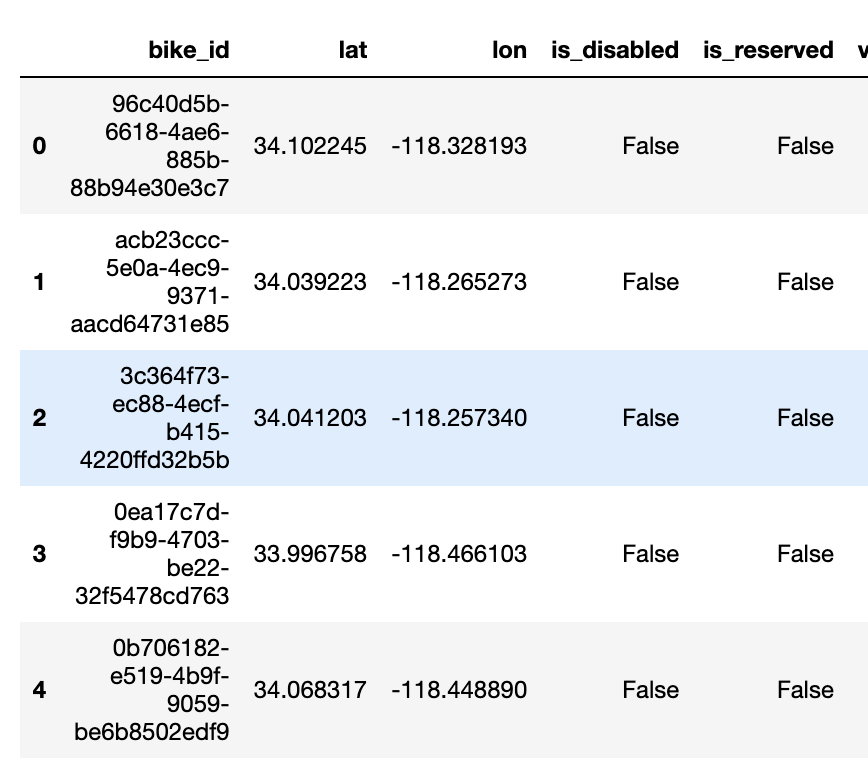Click bike ID starting with 96c40d5b
The width and height of the screenshot is (868, 782).
(x=149, y=146)
